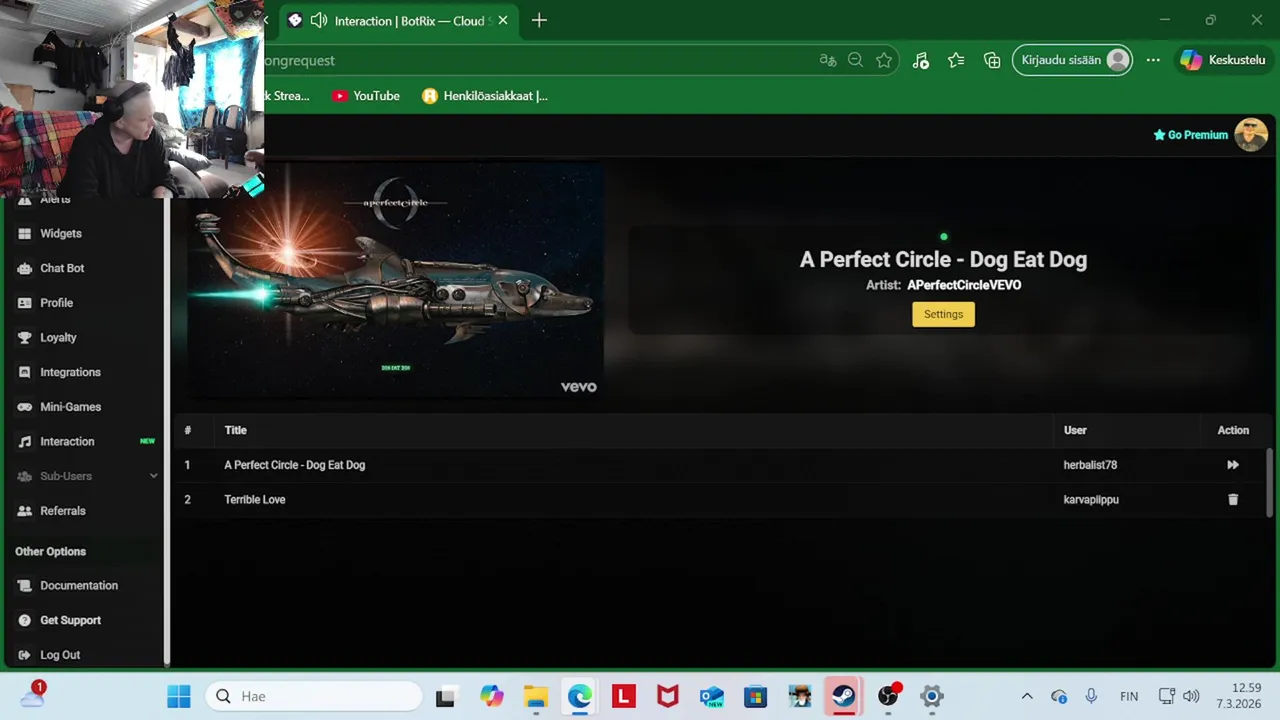Open Outlook from the taskbar
1280x720 pixels.
(711, 696)
